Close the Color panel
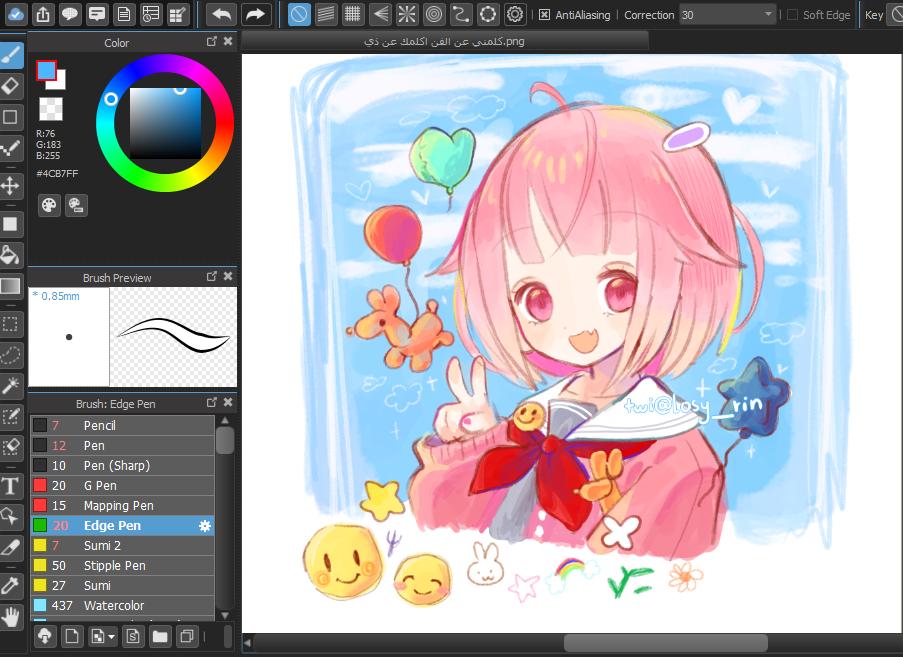 pos(228,41)
